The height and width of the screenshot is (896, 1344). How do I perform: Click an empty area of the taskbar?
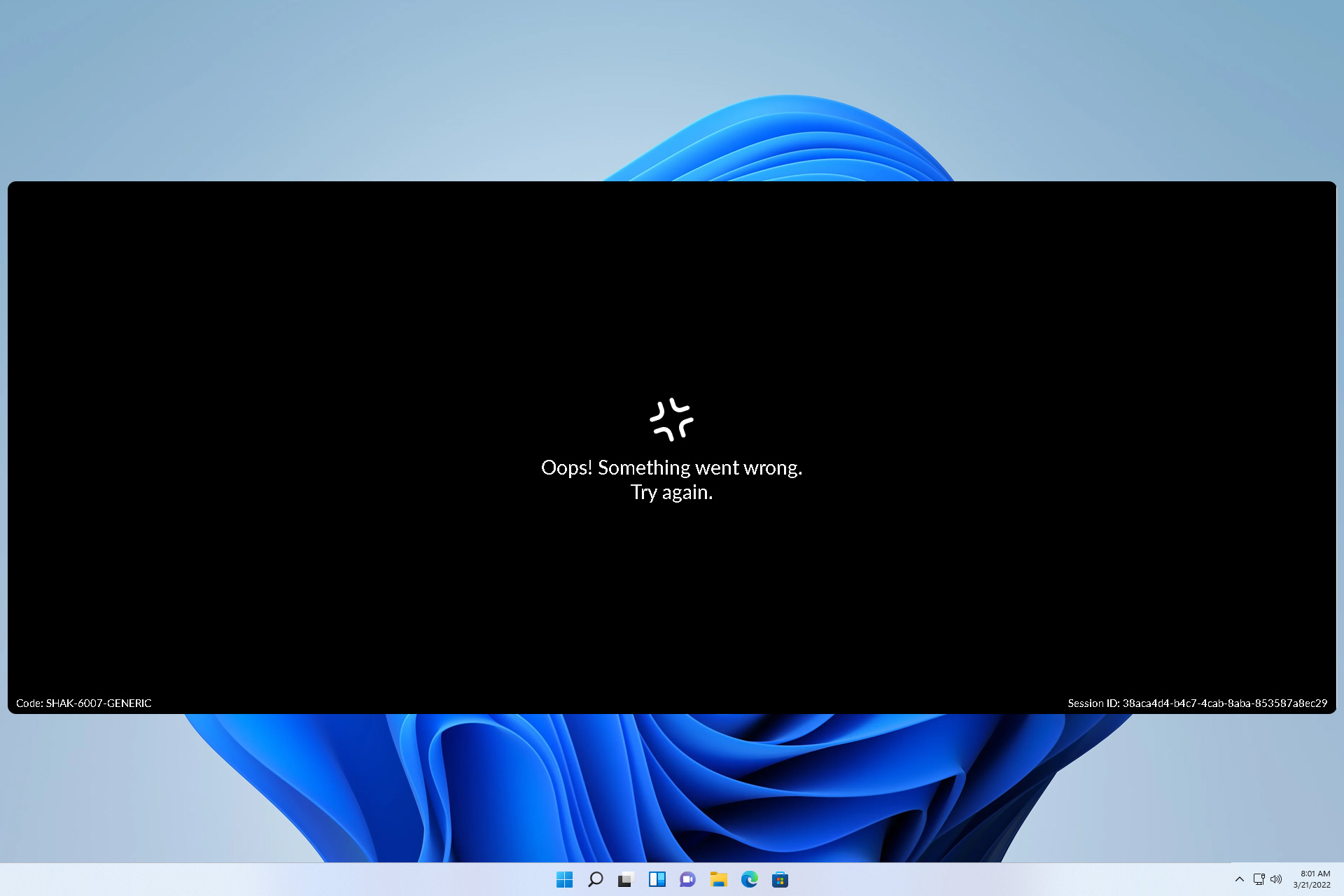coord(280,879)
